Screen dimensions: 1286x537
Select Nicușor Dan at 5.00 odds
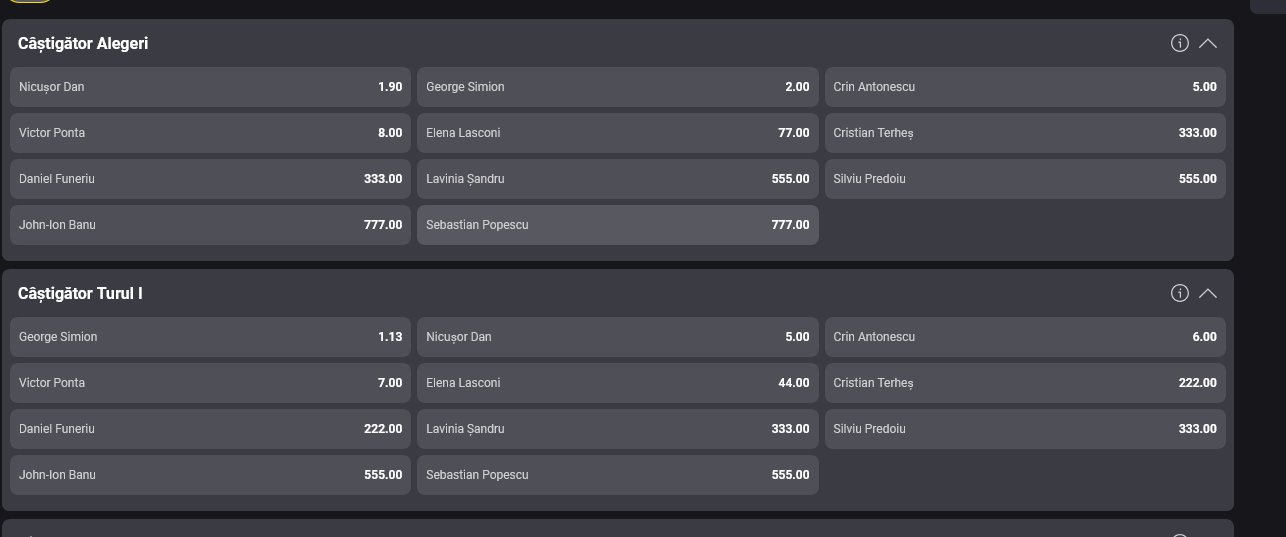617,337
